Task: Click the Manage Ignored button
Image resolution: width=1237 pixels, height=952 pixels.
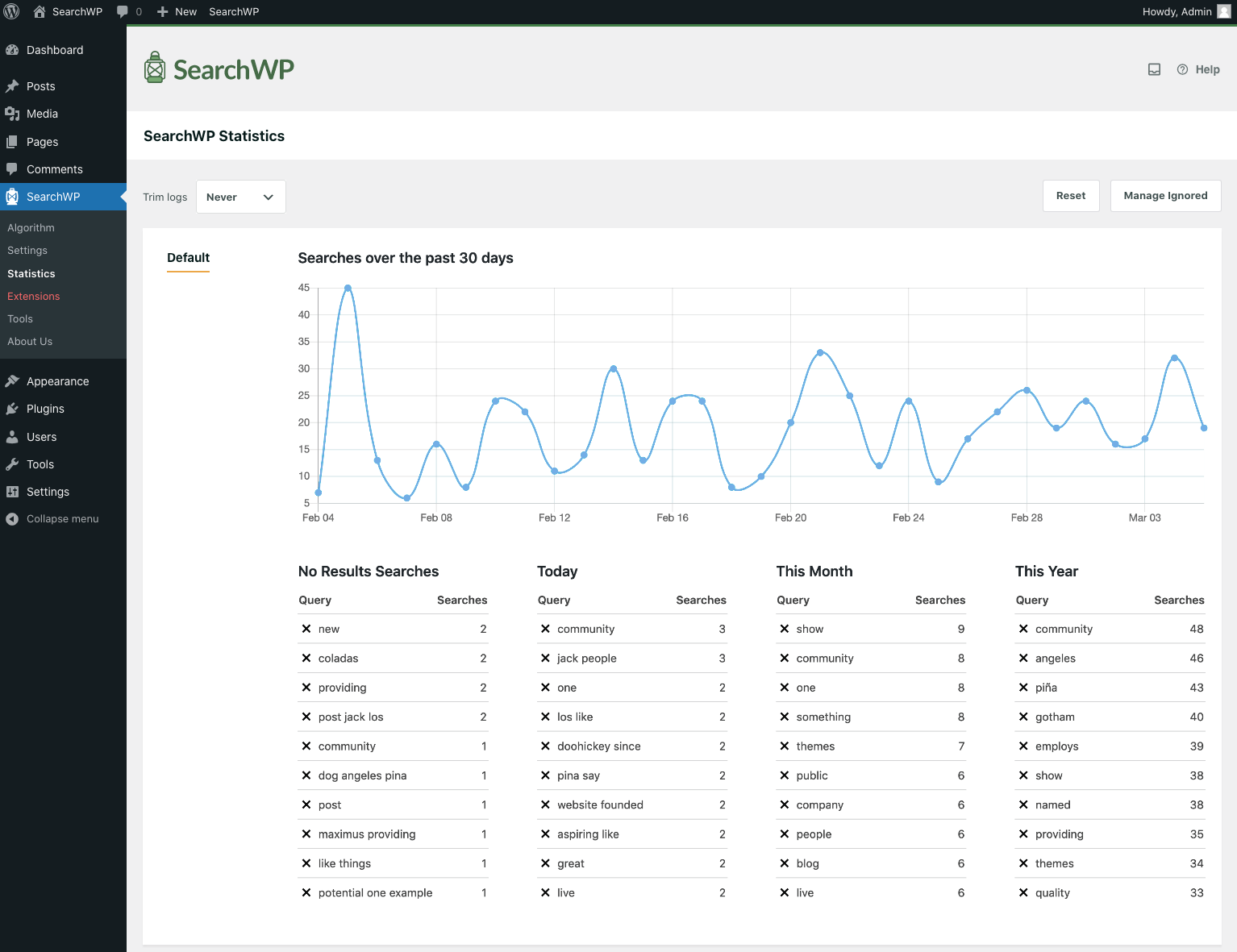Action: tap(1165, 196)
